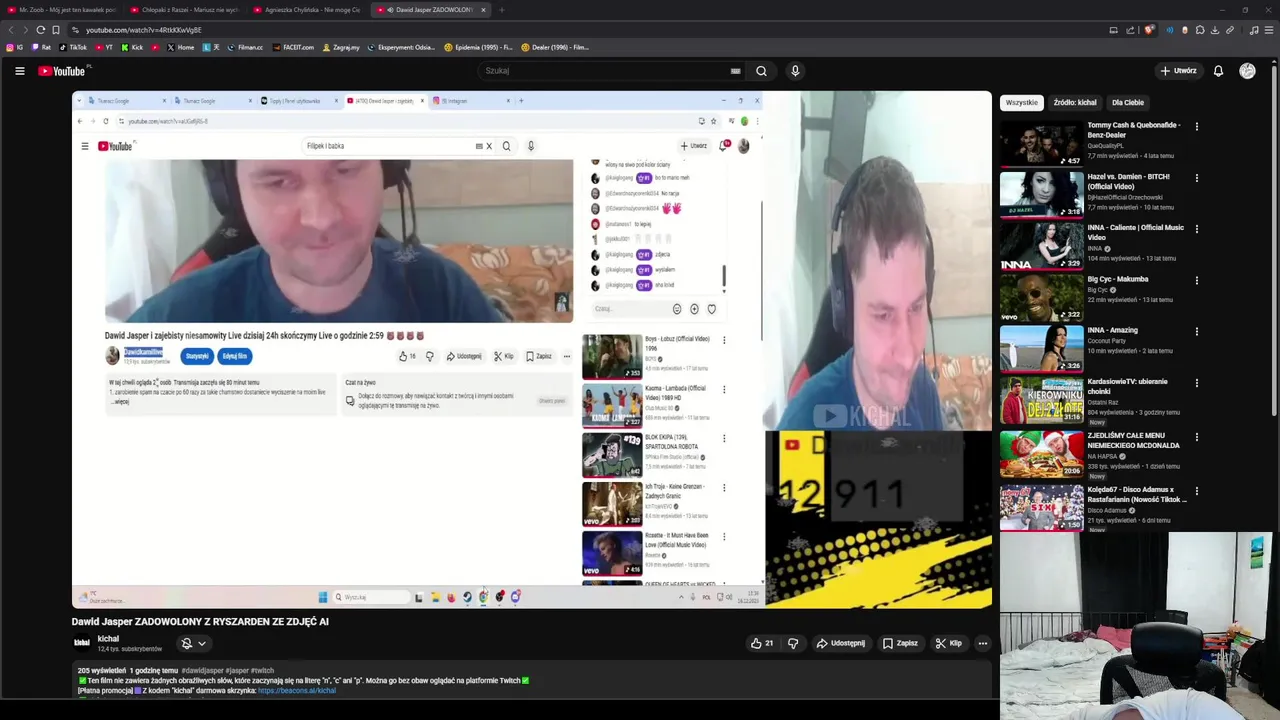1280x720 pixels.
Task: Open the kichal channel avatar
Action: (82, 643)
